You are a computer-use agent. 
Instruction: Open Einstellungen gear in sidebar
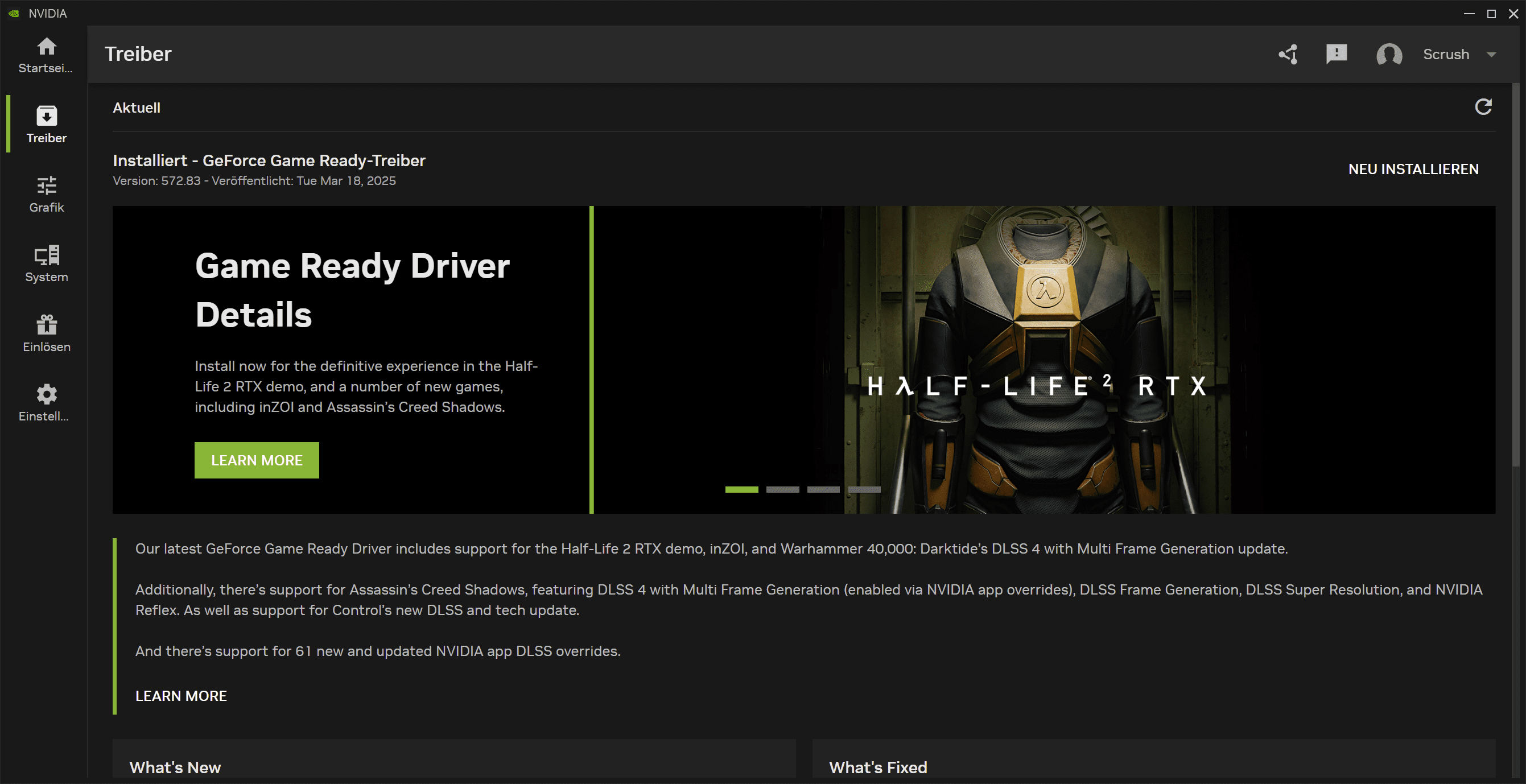(x=46, y=403)
